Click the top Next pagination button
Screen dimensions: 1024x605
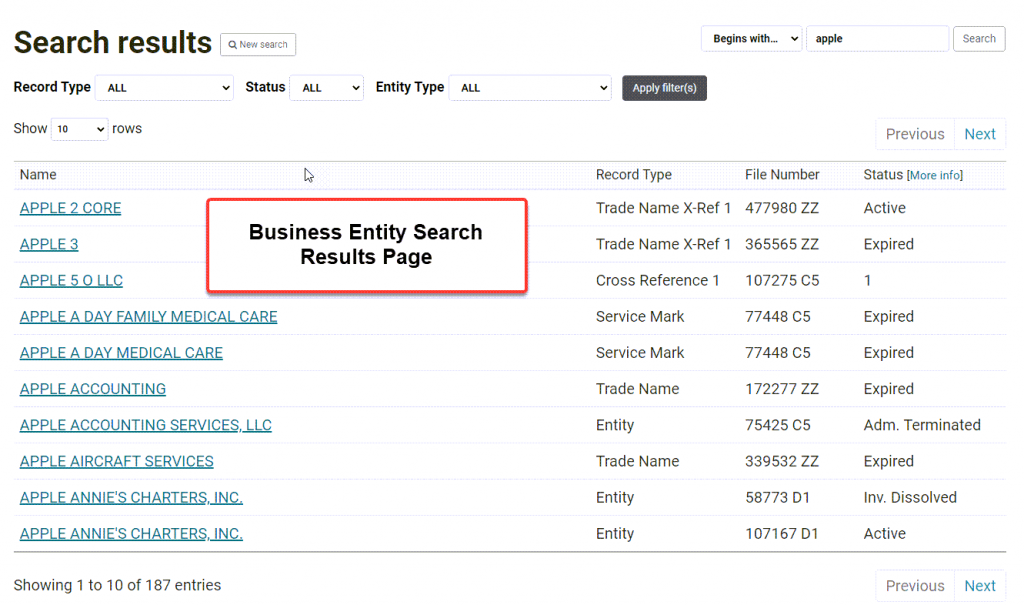[980, 134]
